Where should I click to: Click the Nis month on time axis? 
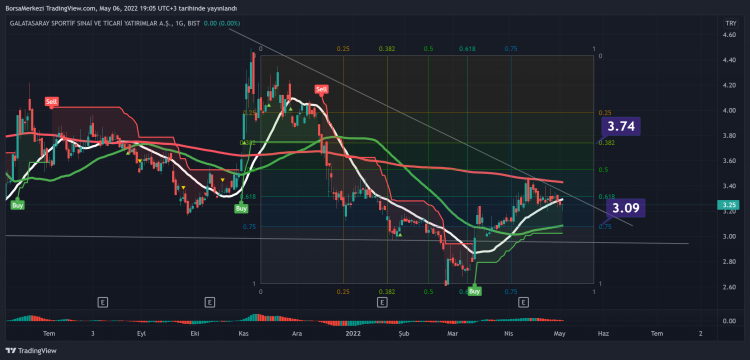click(x=508, y=334)
